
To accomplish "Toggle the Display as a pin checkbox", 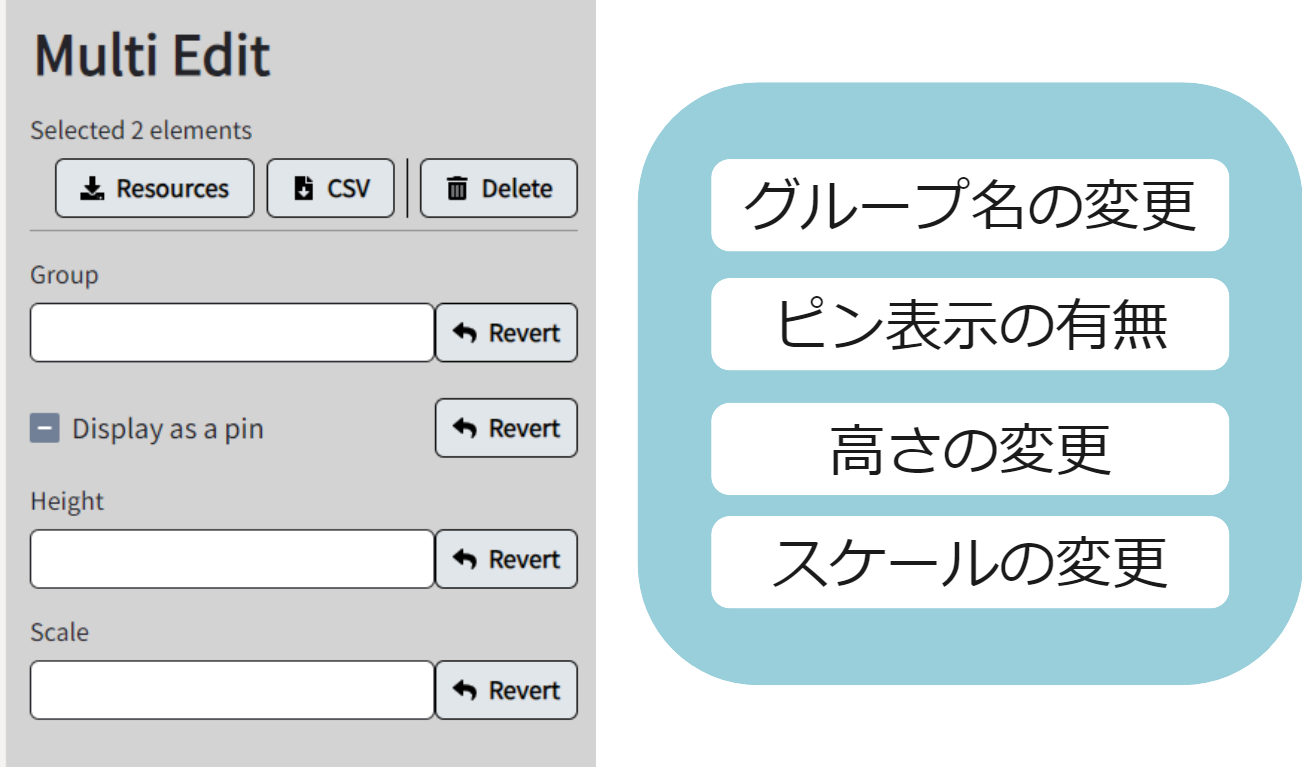I will [45, 429].
